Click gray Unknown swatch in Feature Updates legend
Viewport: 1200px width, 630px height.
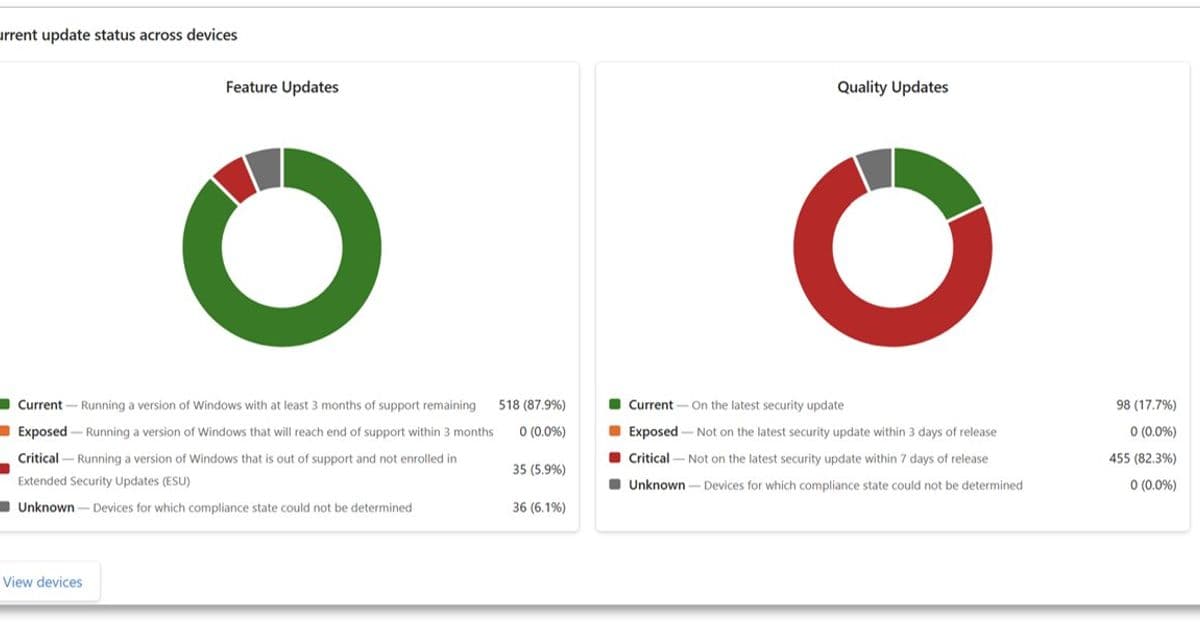click(5, 508)
